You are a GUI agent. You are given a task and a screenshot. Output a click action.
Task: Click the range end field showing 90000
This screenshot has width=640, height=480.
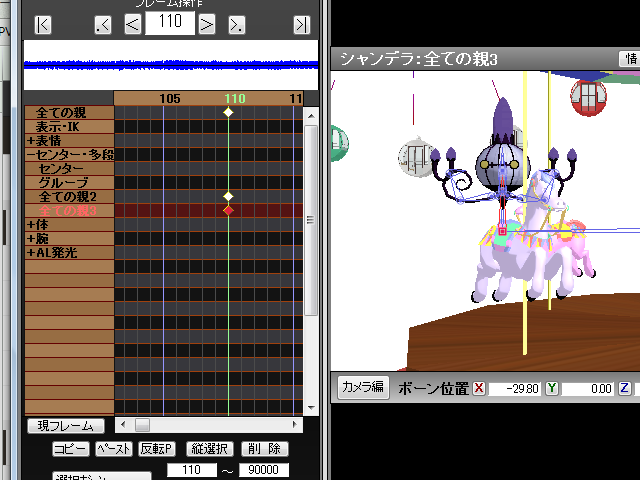tap(264, 470)
